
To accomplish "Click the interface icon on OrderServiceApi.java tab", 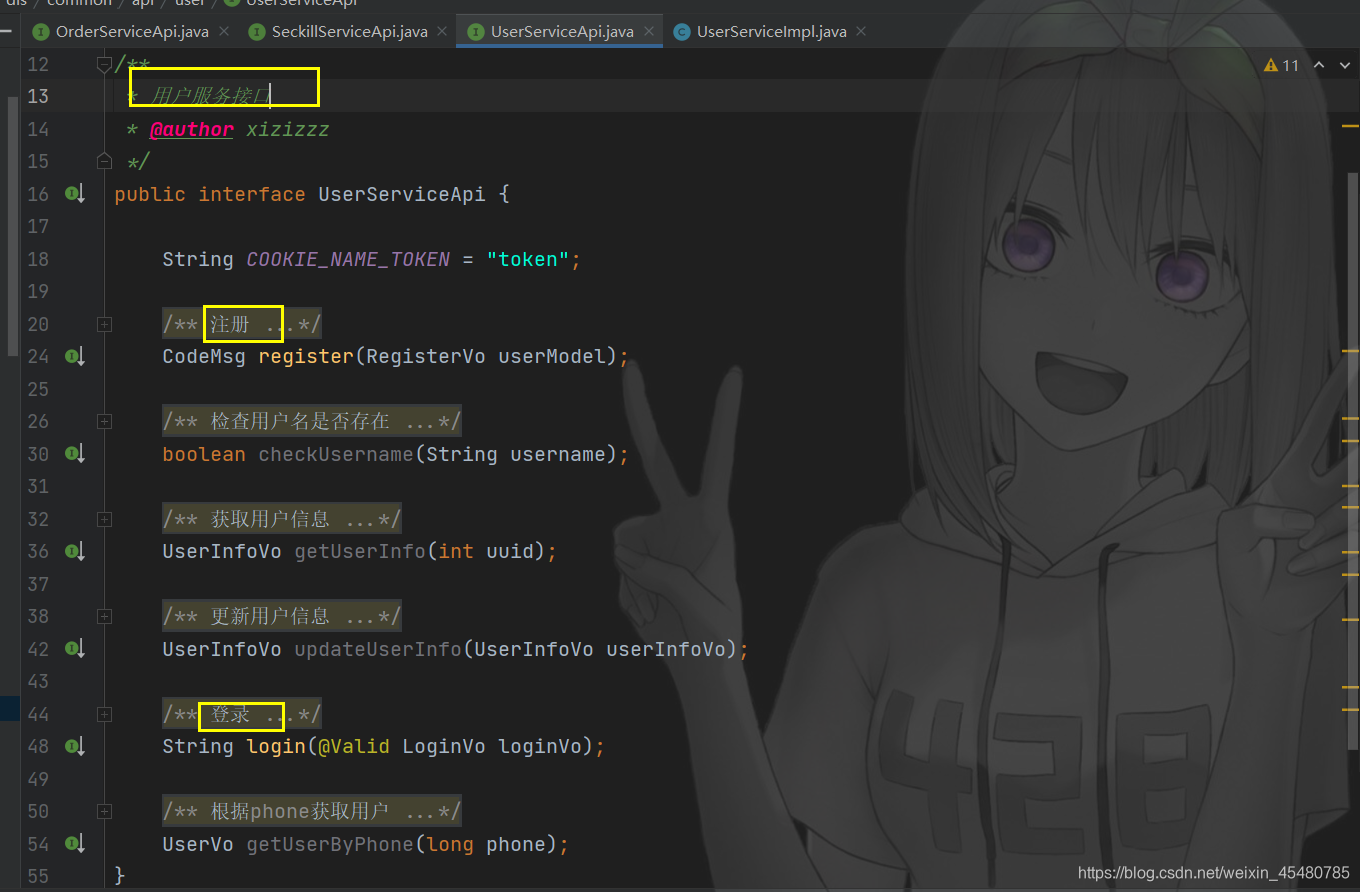I will click(x=41, y=32).
